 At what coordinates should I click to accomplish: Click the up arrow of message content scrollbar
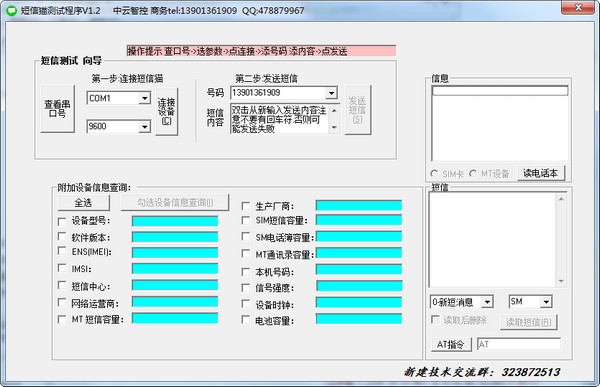tap(334, 111)
